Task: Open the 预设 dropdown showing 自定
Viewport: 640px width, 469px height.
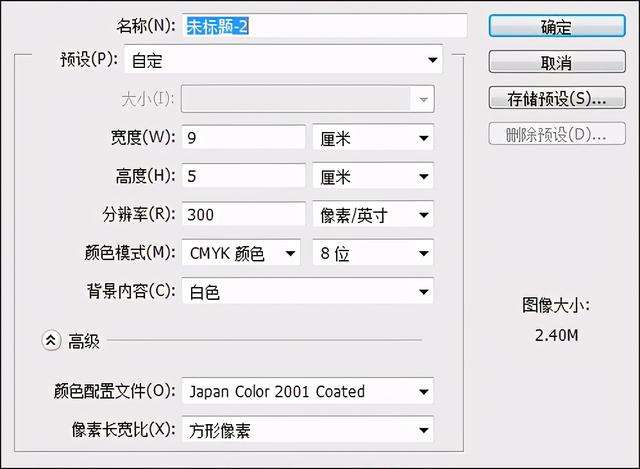Action: [283, 60]
